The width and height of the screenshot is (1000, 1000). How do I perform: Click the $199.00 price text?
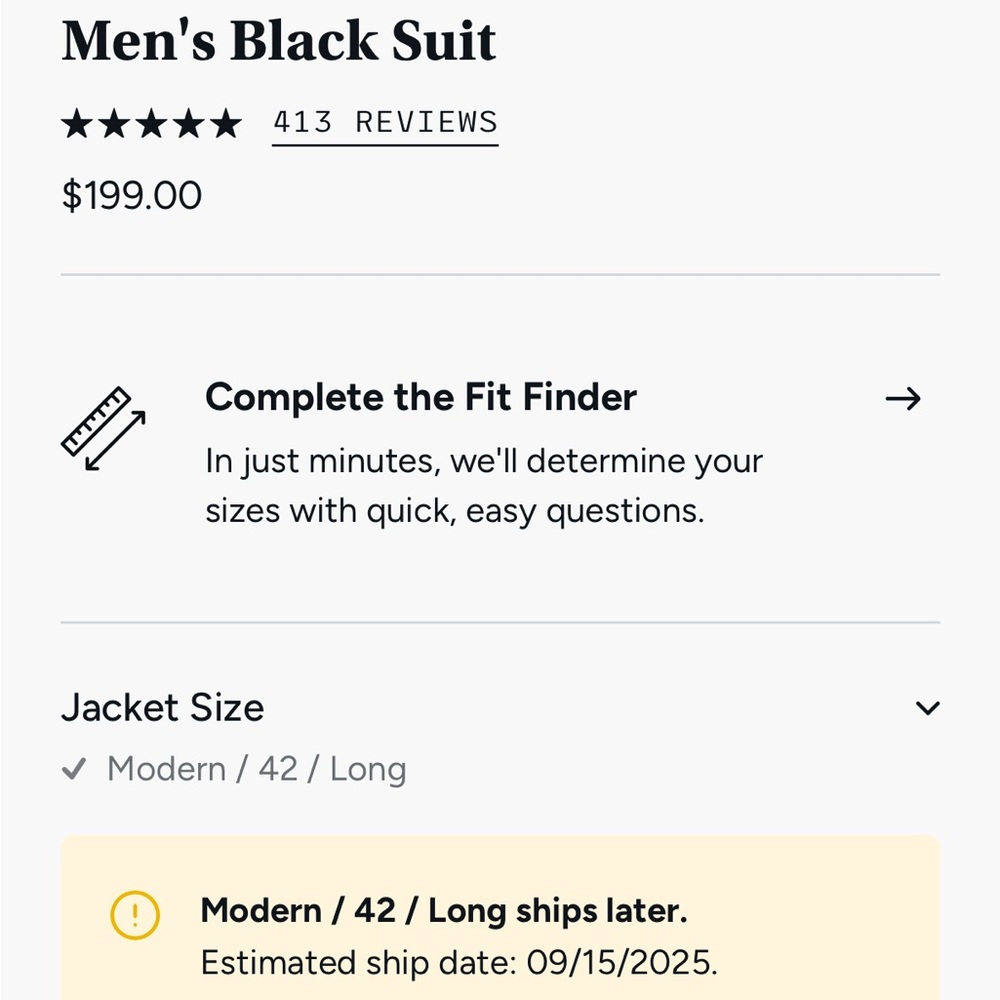pyautogui.click(x=131, y=194)
